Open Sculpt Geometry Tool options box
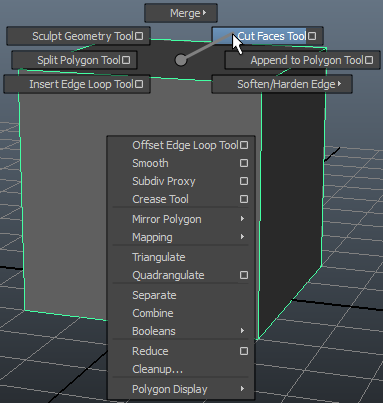This screenshot has width=383, height=403. click(x=139, y=36)
